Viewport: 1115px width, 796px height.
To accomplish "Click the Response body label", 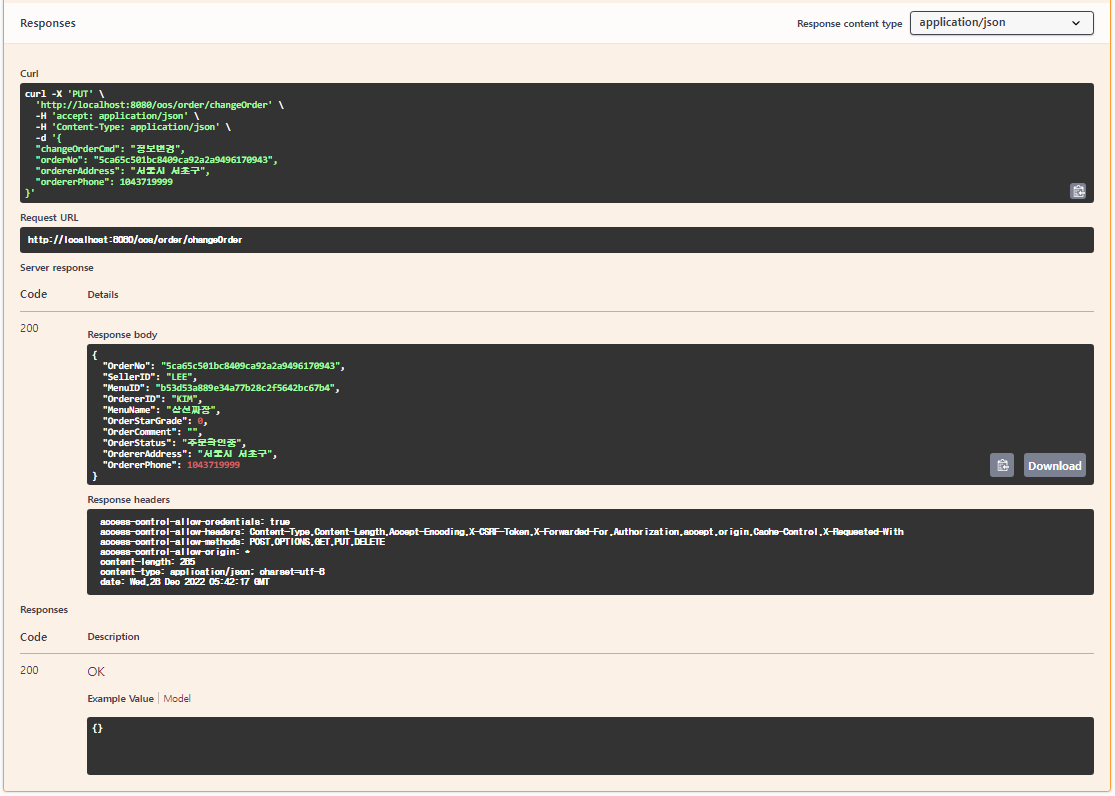I will 122,334.
